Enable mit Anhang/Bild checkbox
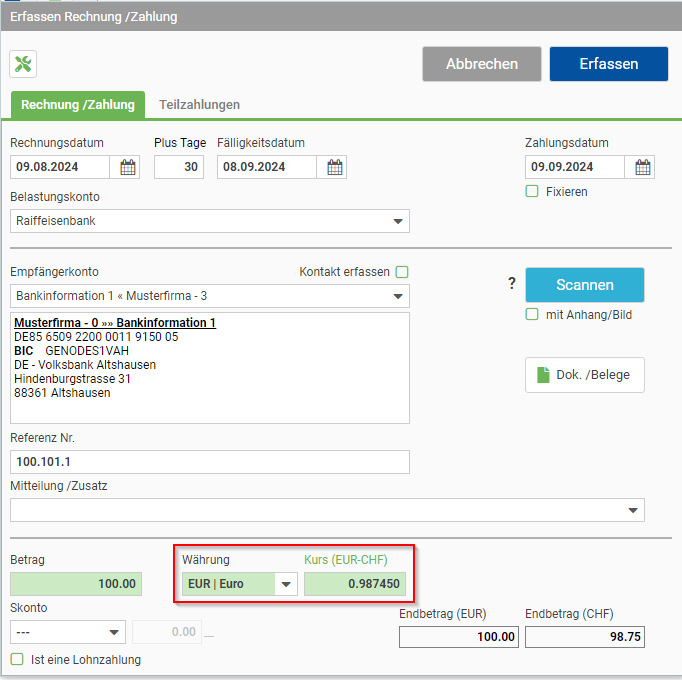682x680 pixels. click(x=532, y=315)
